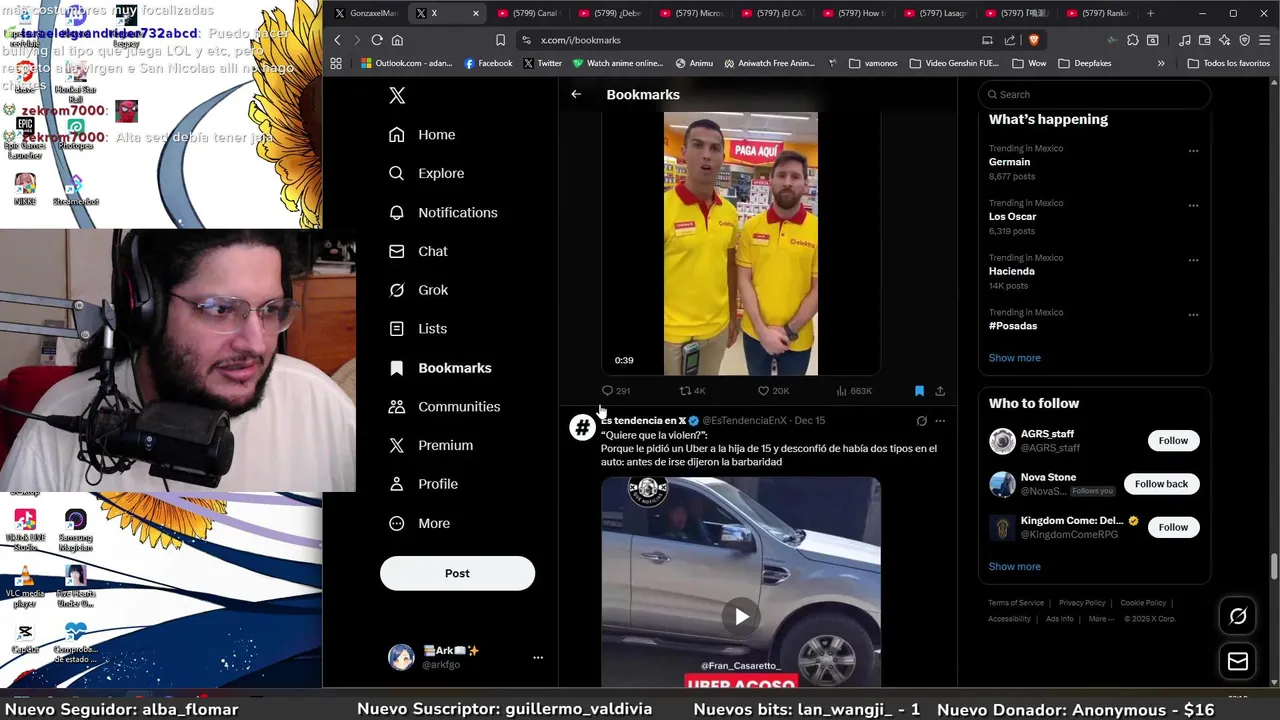Open the floating messages envelope button

click(x=1238, y=661)
